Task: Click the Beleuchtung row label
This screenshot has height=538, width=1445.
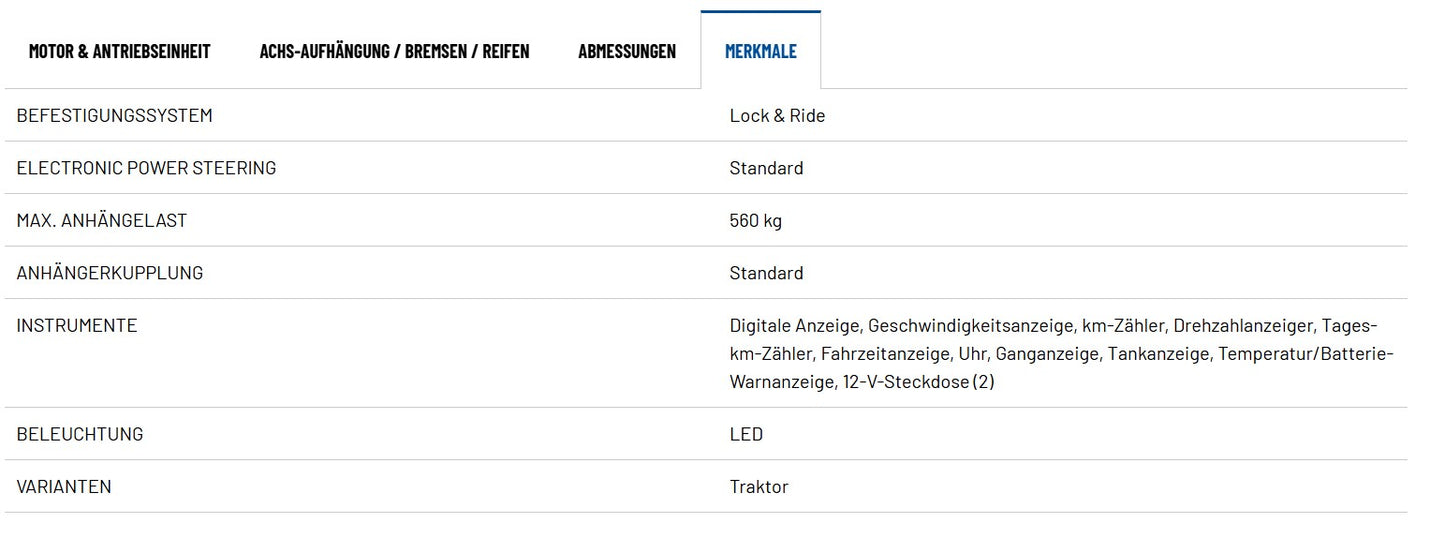Action: (x=79, y=434)
